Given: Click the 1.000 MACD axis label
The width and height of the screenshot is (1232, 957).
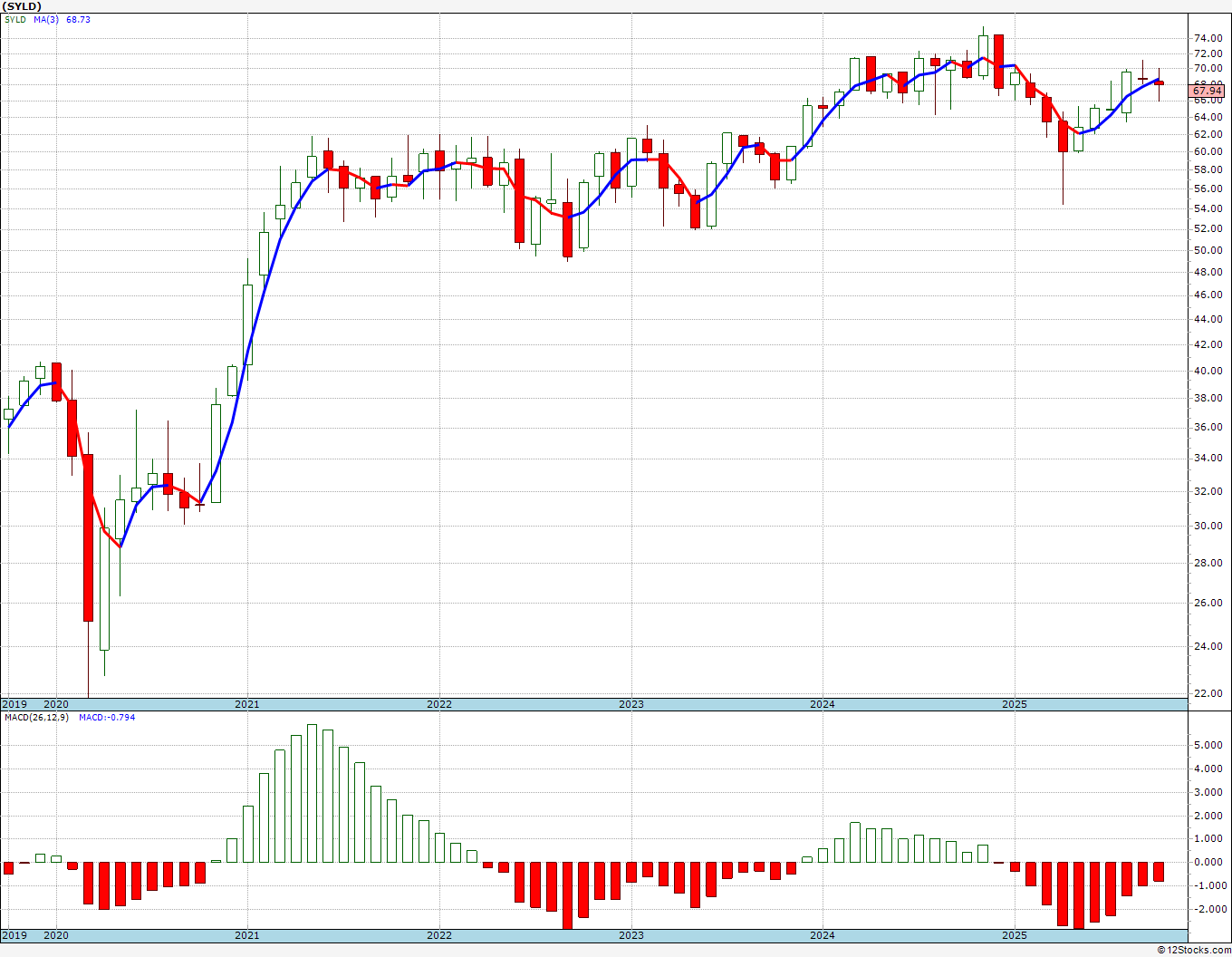Looking at the screenshot, I should (1210, 839).
